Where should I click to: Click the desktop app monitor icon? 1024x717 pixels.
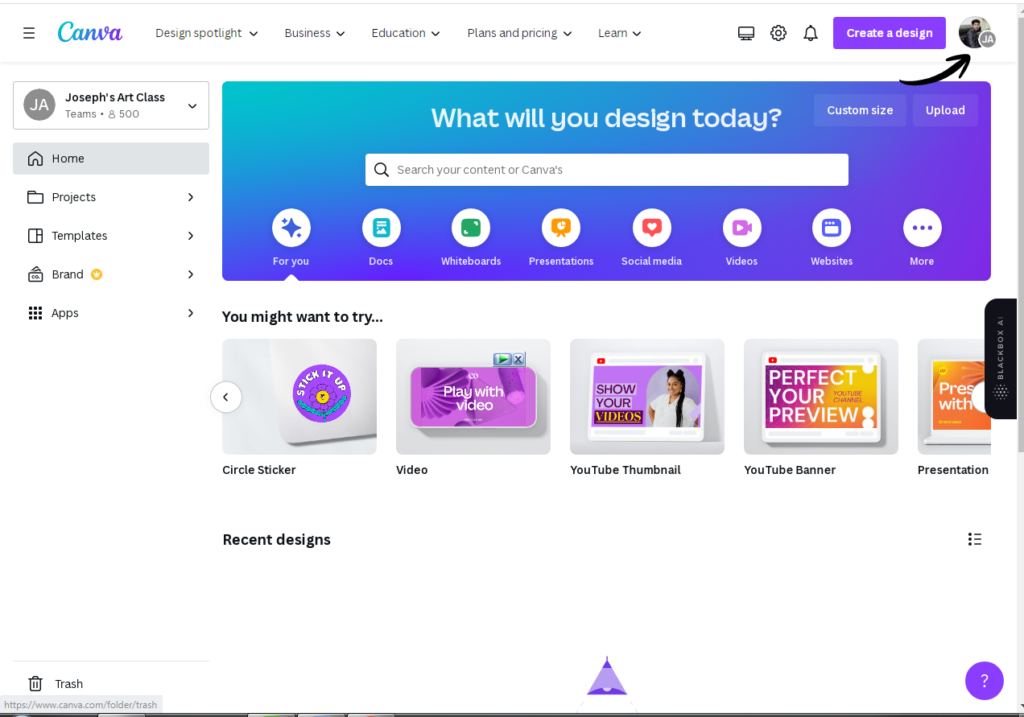[x=746, y=33]
